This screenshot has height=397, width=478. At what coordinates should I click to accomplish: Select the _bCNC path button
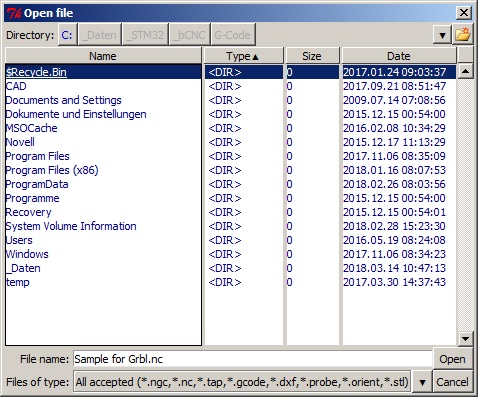(x=189, y=35)
